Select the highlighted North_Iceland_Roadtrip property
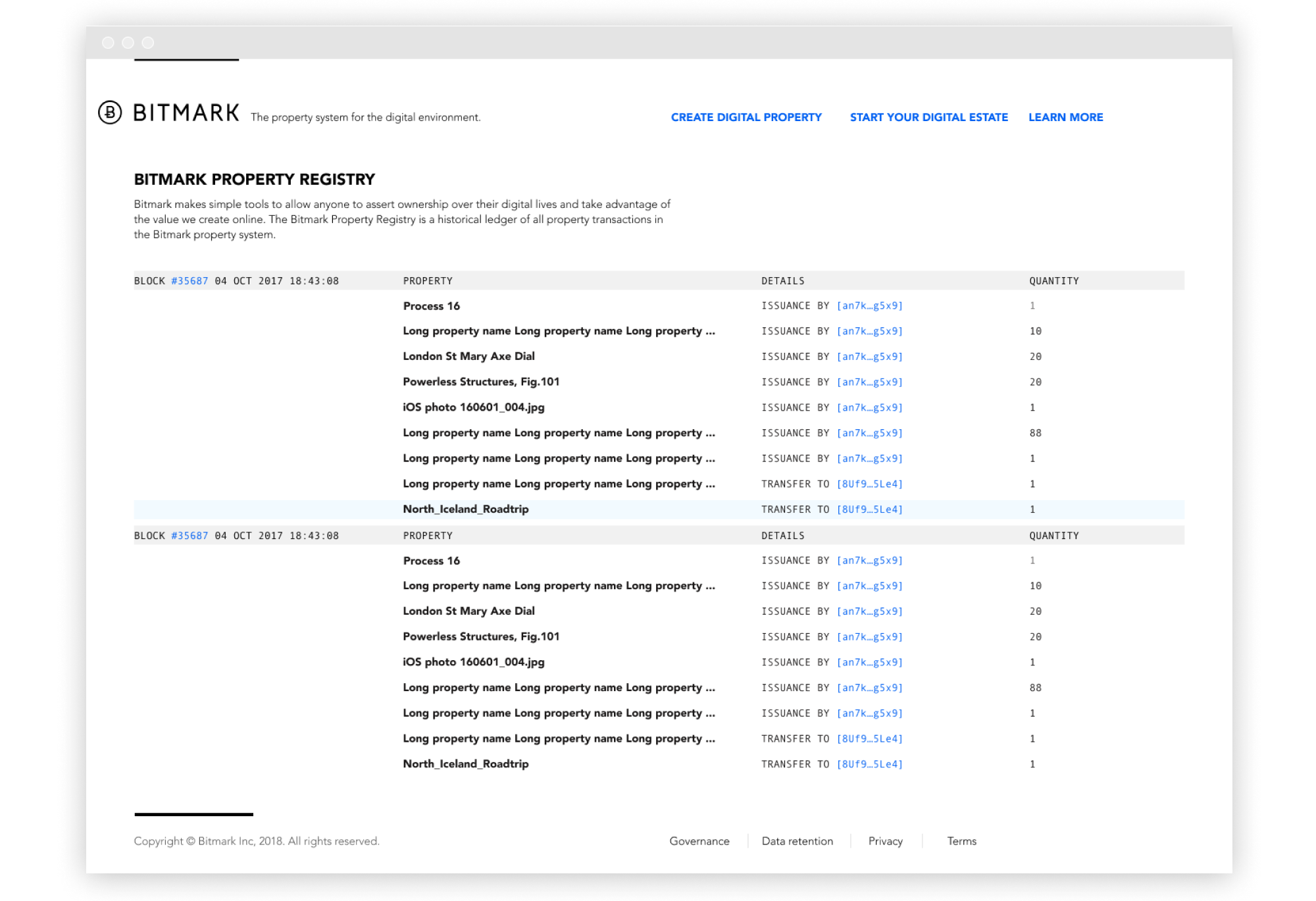The image size is (1316, 901). (466, 509)
